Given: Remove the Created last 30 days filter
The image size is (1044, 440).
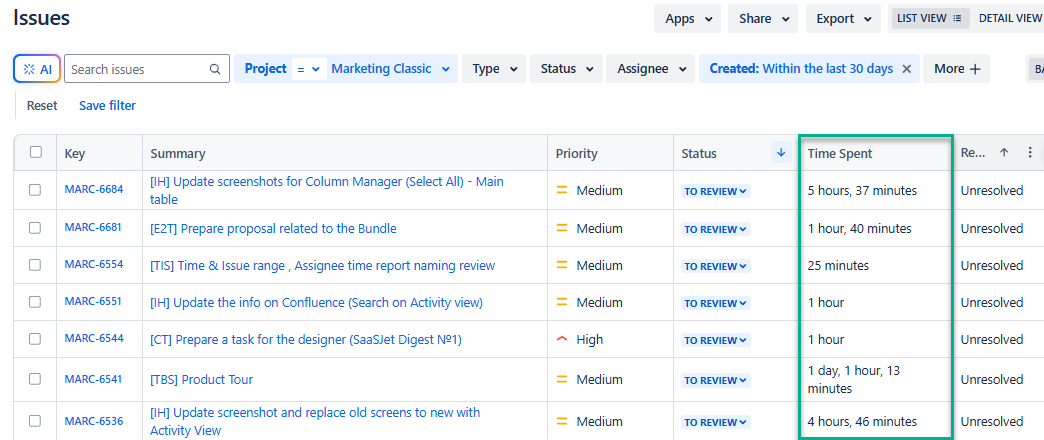Looking at the screenshot, I should 906,69.
